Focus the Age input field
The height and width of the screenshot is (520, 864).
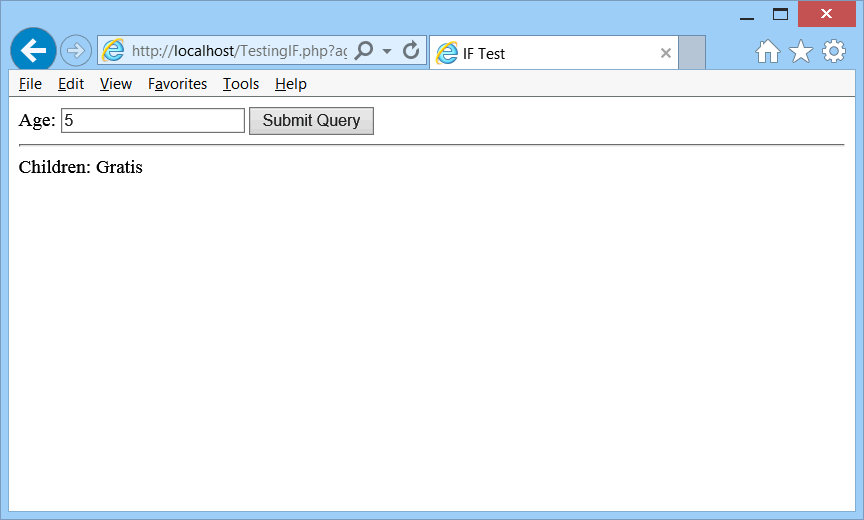pyautogui.click(x=153, y=121)
